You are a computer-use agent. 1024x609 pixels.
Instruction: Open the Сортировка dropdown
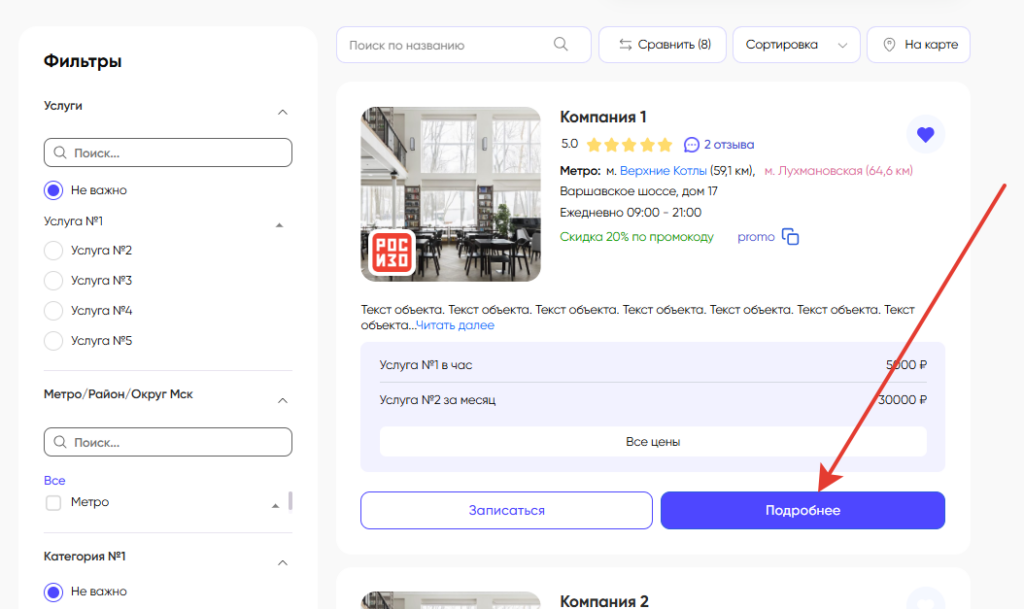pyautogui.click(x=796, y=44)
